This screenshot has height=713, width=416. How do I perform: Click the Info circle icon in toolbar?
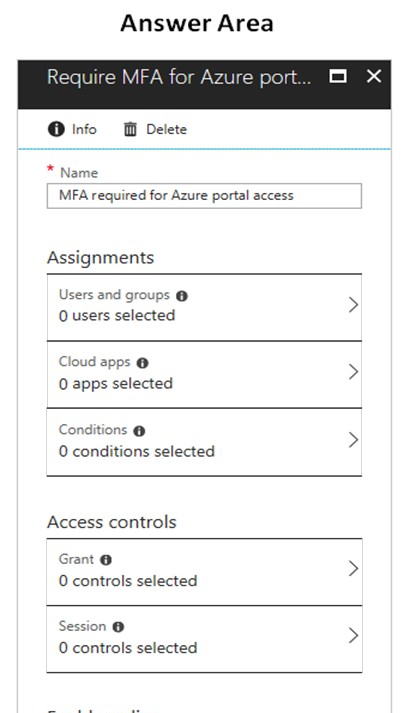pyautogui.click(x=56, y=129)
